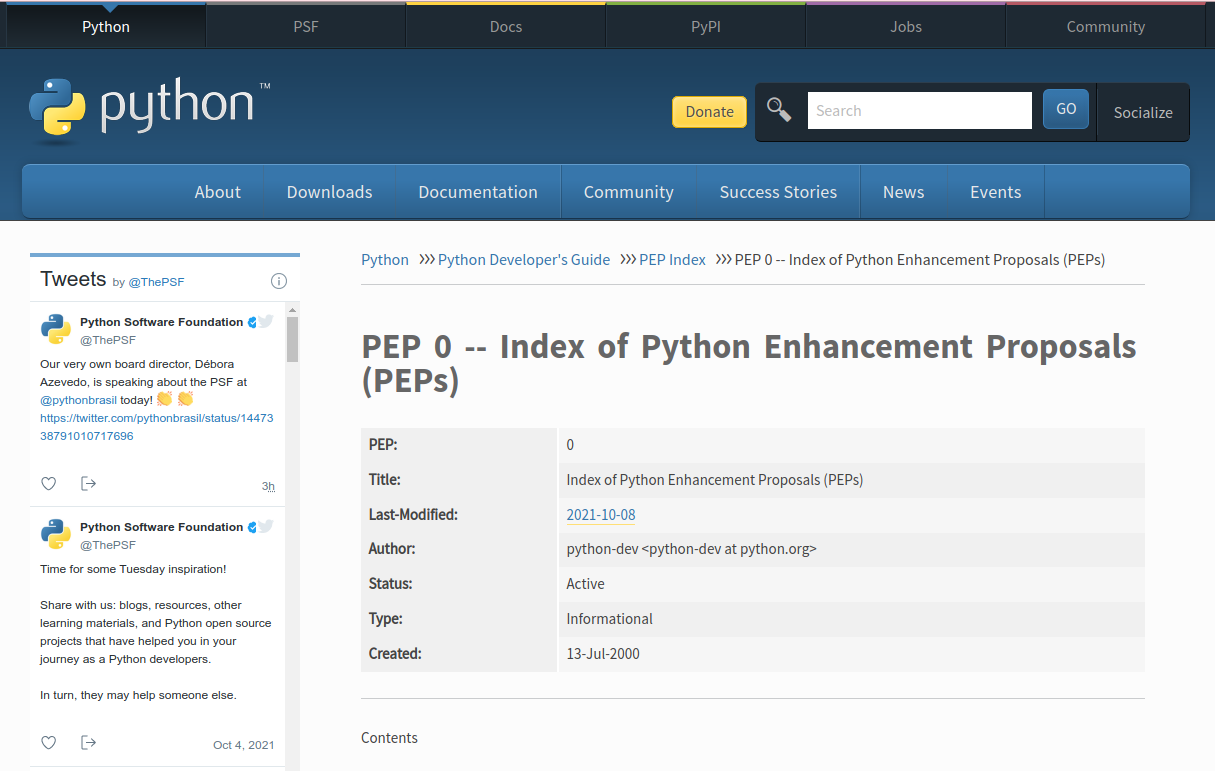
Task: Like the Débora Azevedo tweet
Action: tap(48, 484)
